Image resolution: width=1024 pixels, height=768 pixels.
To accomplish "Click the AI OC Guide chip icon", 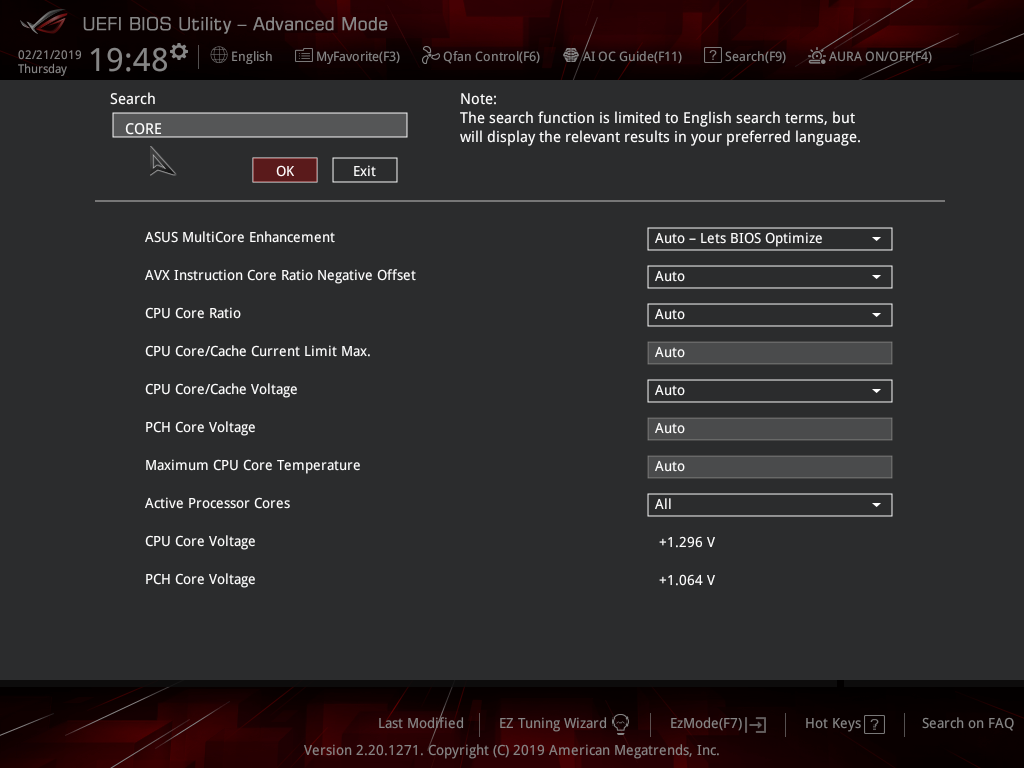I will pyautogui.click(x=571, y=56).
